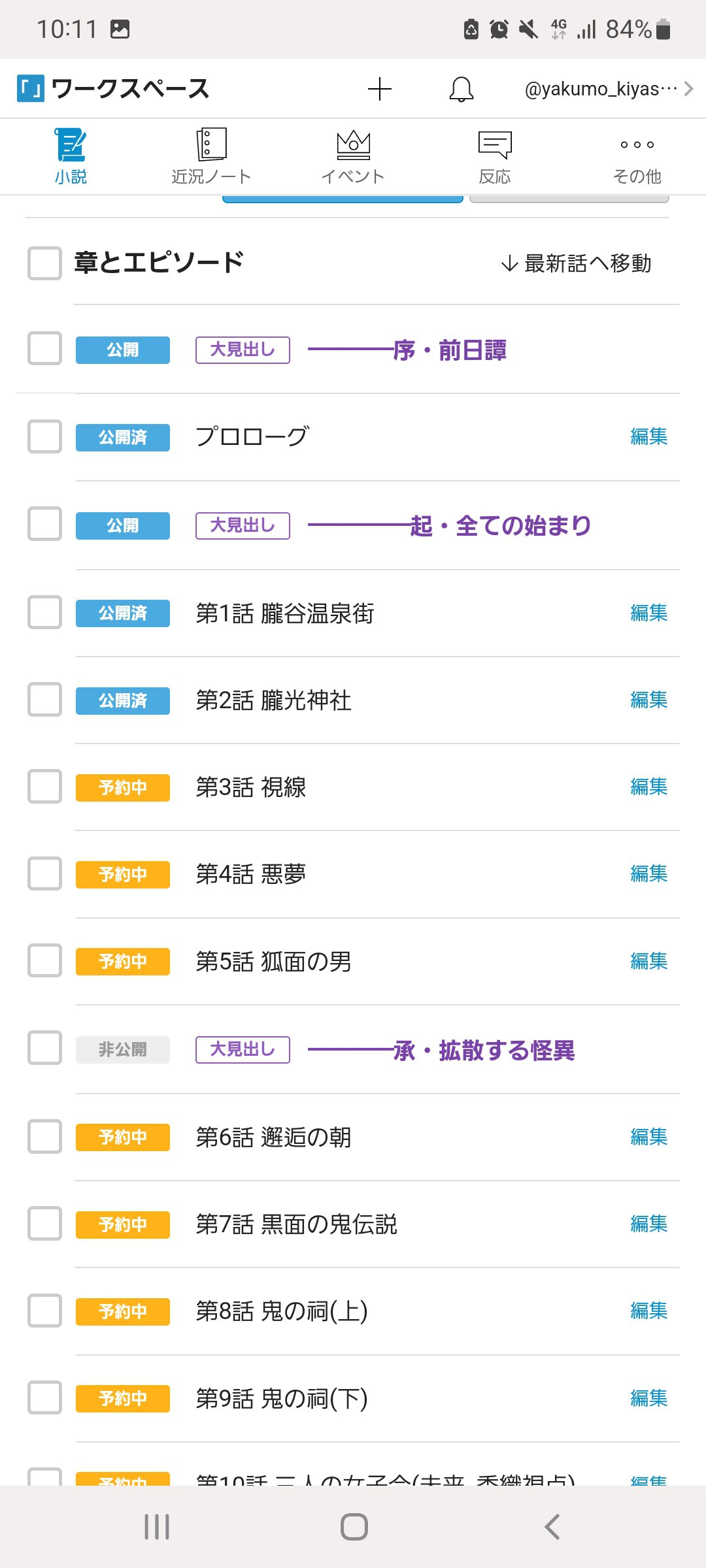Viewport: 706px width, 1568px height.
Task: Edit episode 第7話 黒面の鬼伝説
Action: [x=648, y=1224]
